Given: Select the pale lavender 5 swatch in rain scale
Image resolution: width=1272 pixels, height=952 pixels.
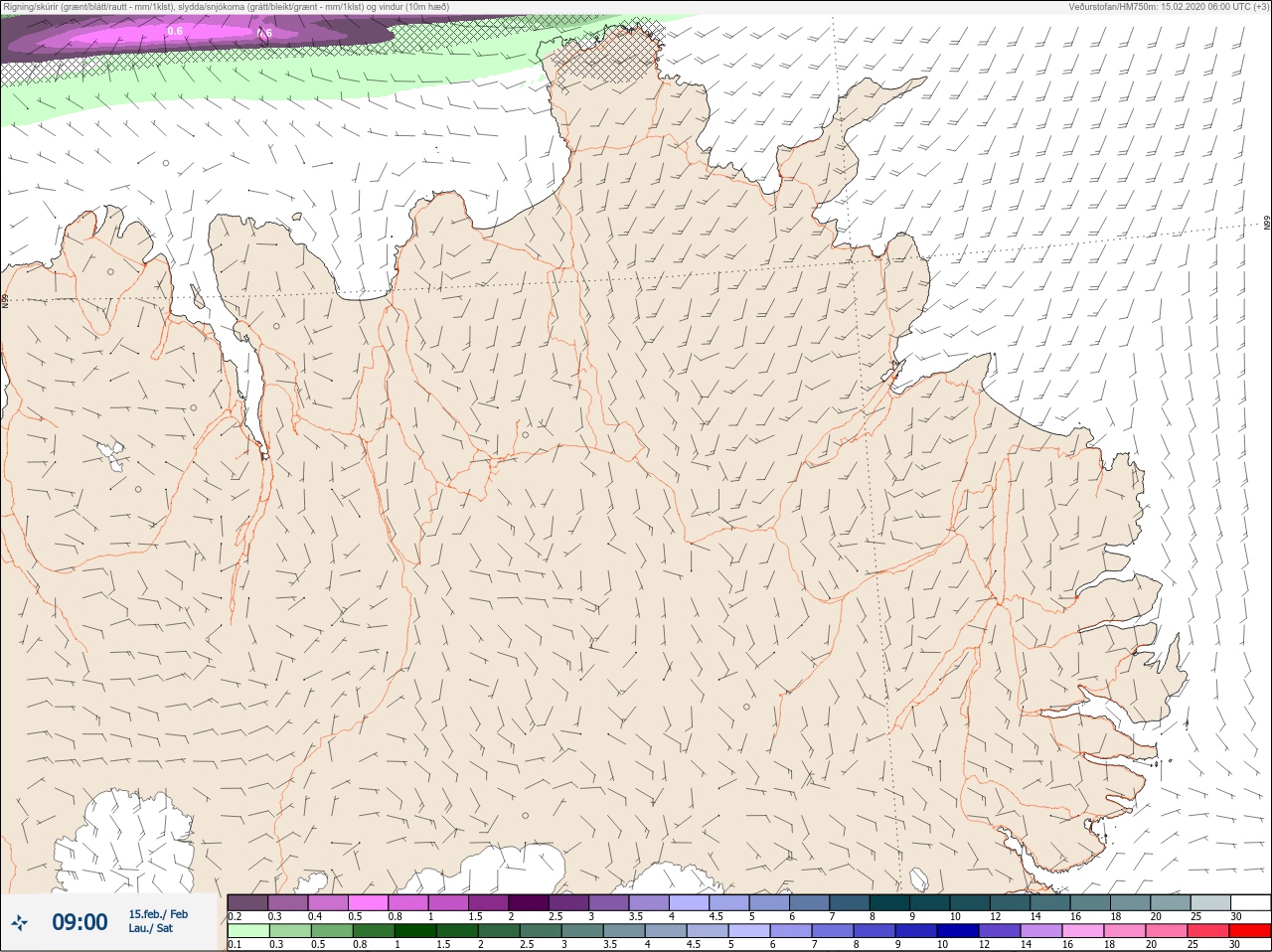Looking at the screenshot, I should (749, 931).
